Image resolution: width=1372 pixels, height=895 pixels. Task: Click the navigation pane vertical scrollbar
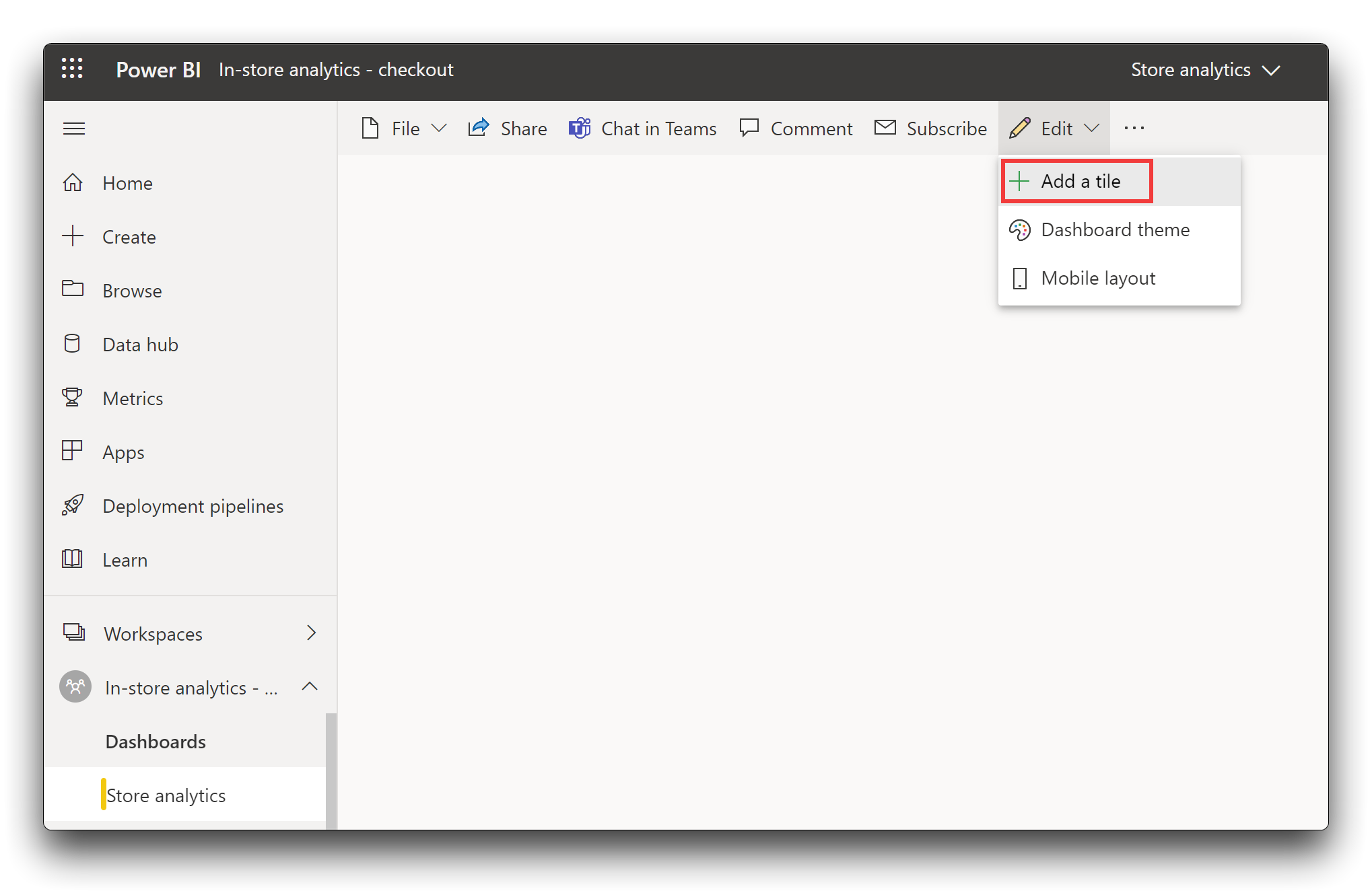pyautogui.click(x=331, y=771)
